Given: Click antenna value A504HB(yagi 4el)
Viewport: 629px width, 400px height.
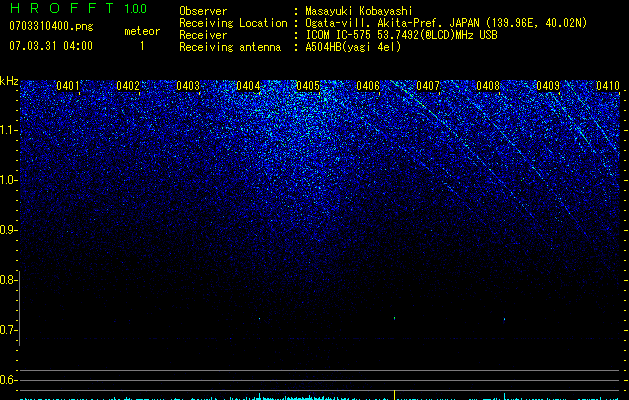Looking at the screenshot, I should 353,47.
